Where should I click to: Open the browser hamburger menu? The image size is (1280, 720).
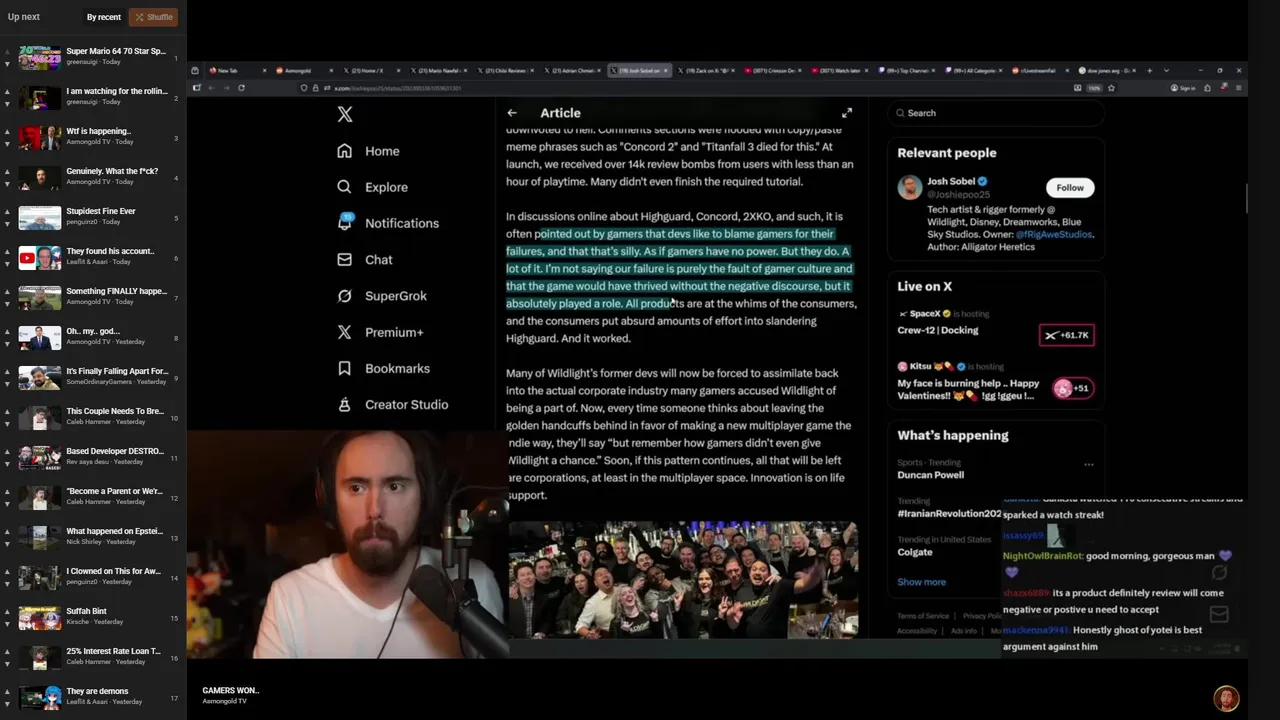pyautogui.click(x=1238, y=88)
